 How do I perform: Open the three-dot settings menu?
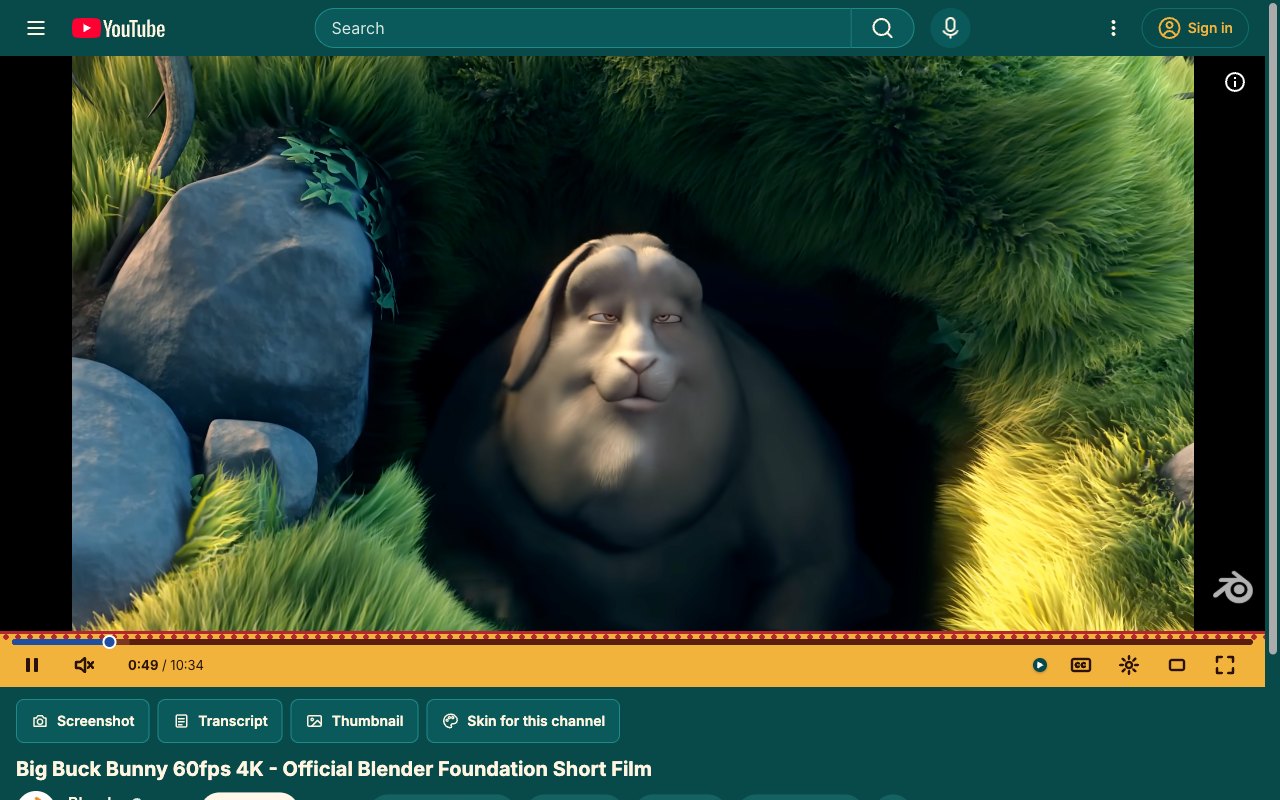pyautogui.click(x=1113, y=28)
